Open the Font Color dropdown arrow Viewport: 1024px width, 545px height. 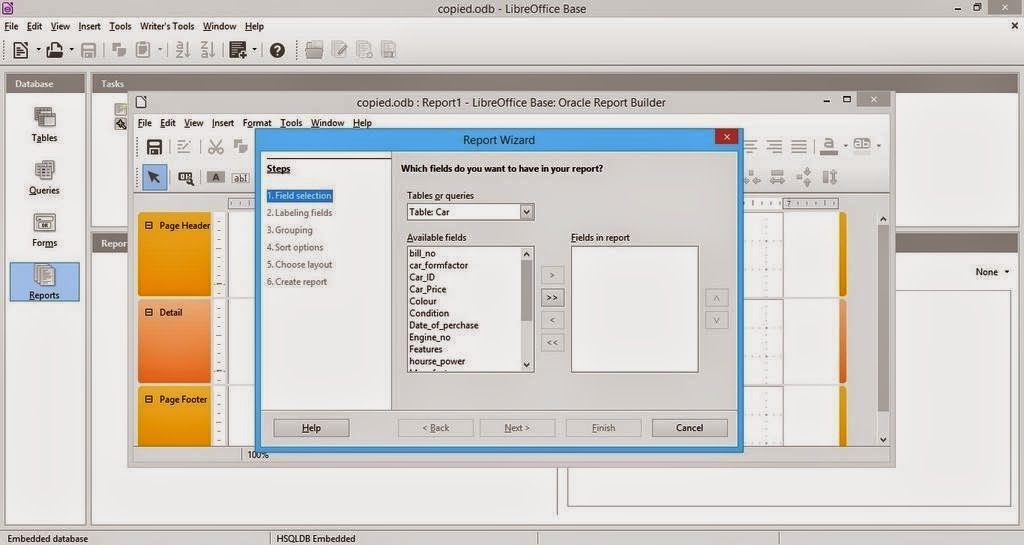click(x=845, y=146)
